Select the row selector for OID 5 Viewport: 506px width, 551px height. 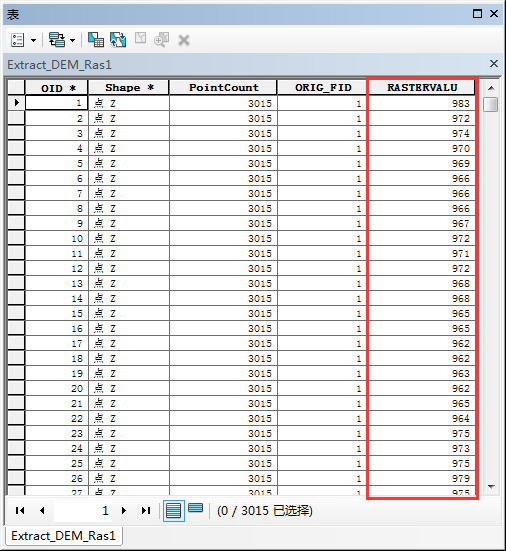click(x=16, y=163)
